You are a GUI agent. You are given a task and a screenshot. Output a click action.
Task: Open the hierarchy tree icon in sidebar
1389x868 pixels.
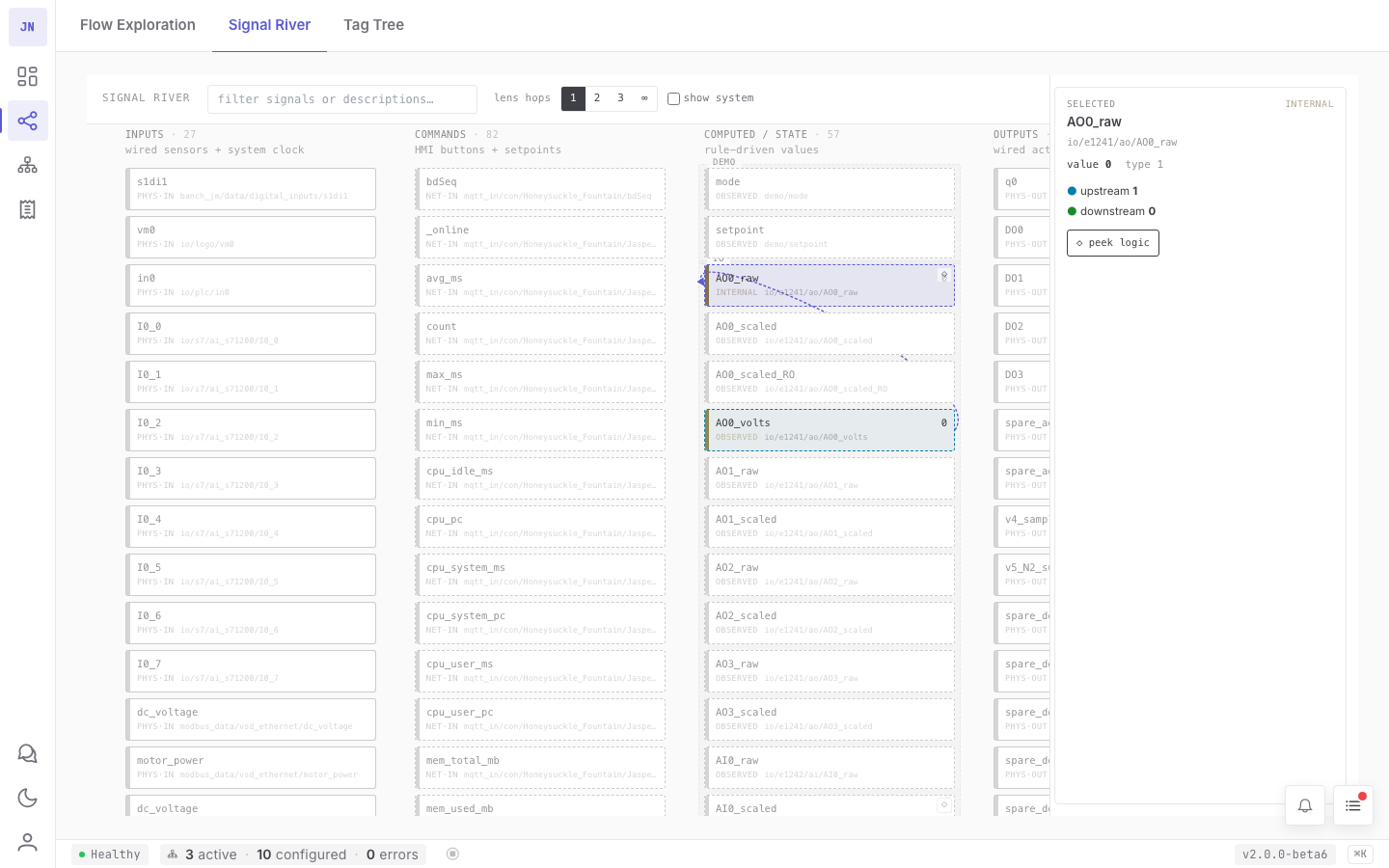pyautogui.click(x=27, y=165)
